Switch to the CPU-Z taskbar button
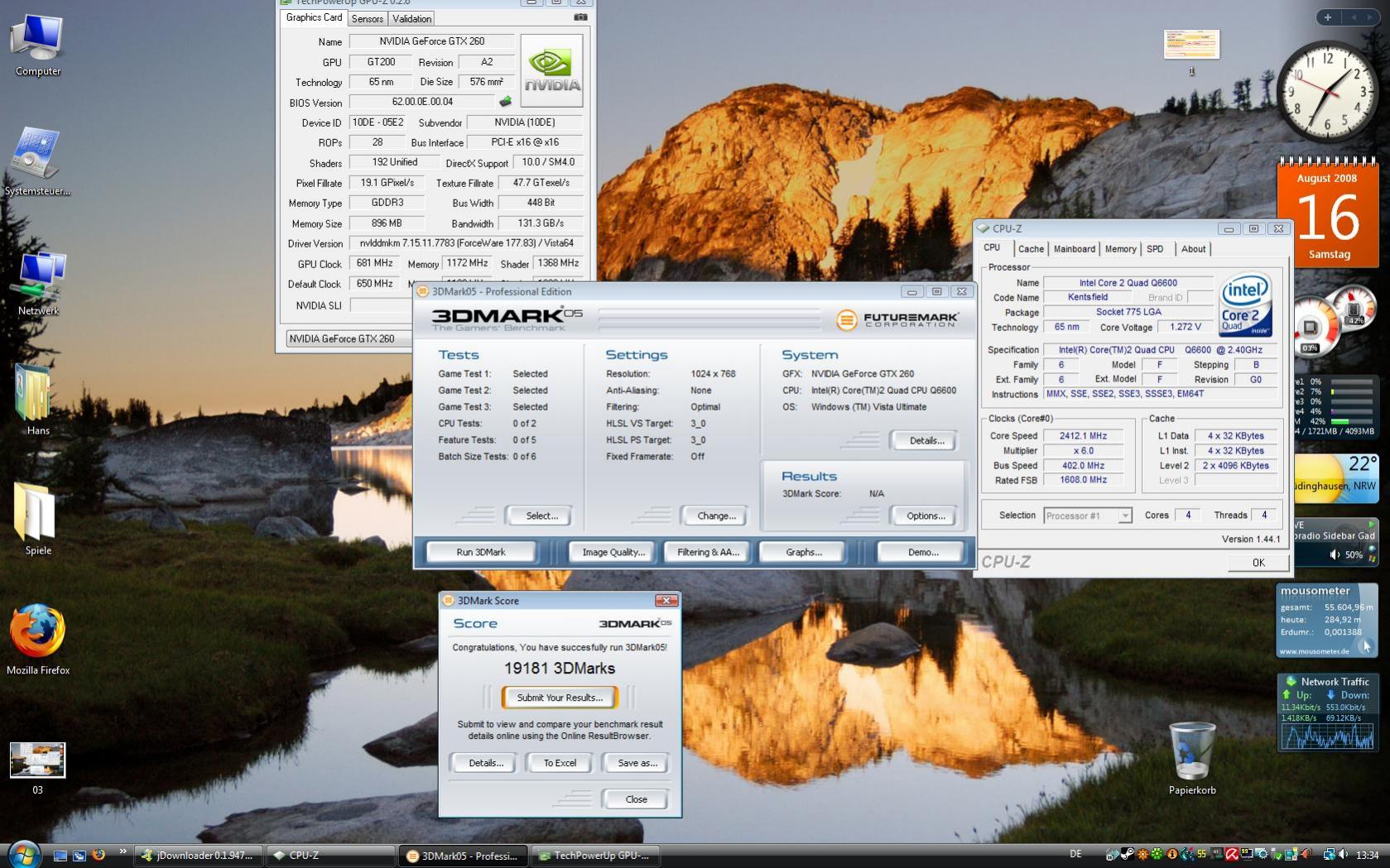Viewport: 1390px width, 868px height. point(330,856)
